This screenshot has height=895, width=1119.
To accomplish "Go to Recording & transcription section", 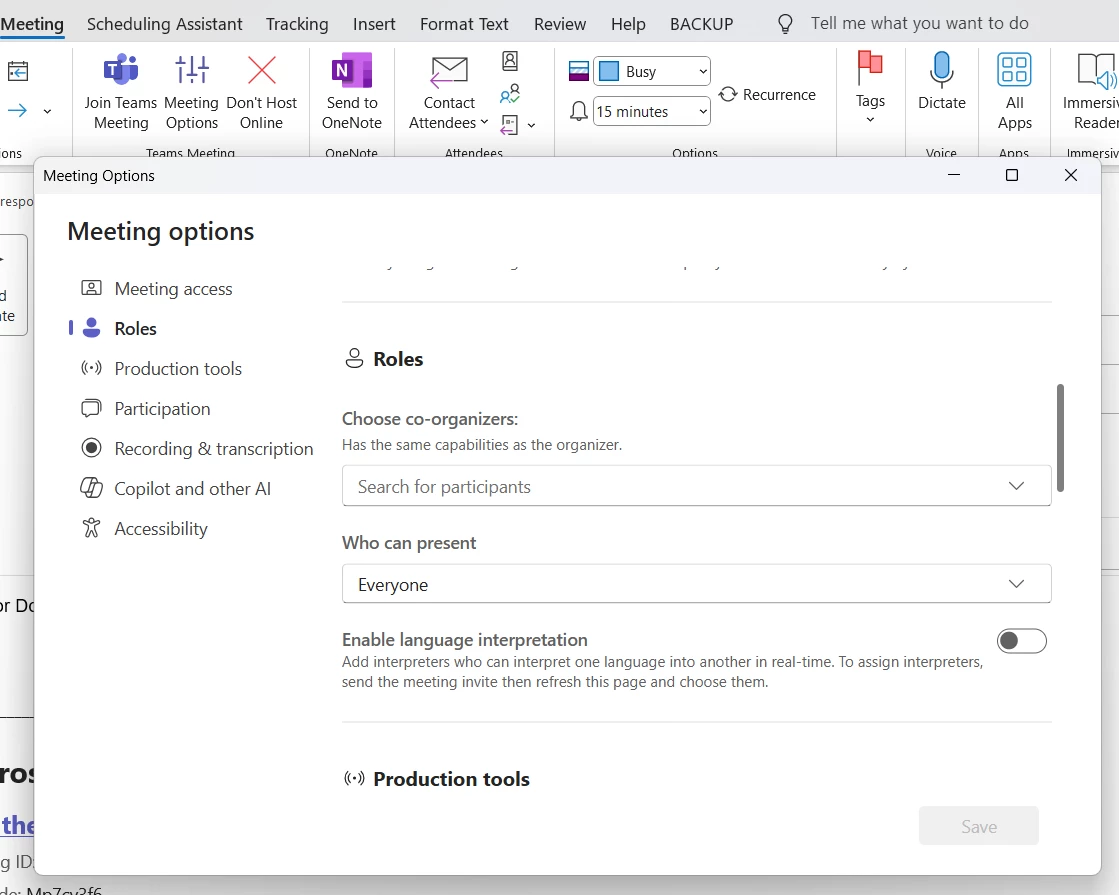I will (213, 449).
